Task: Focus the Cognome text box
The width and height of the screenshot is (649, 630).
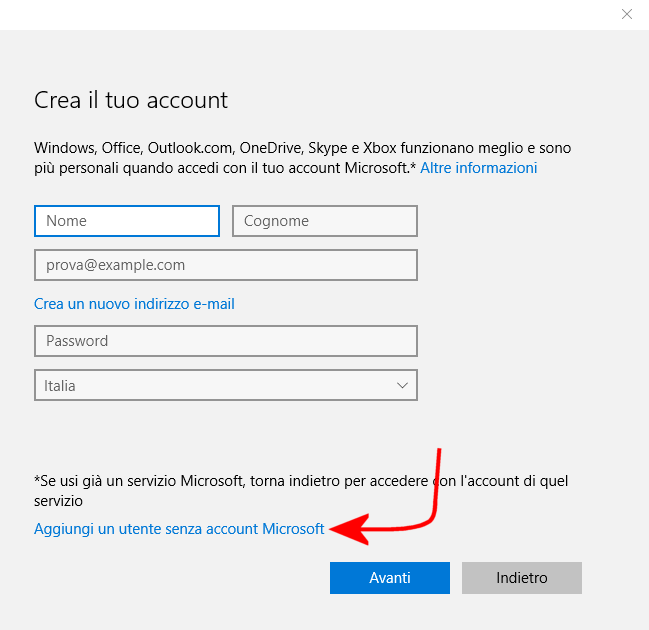Action: (324, 221)
